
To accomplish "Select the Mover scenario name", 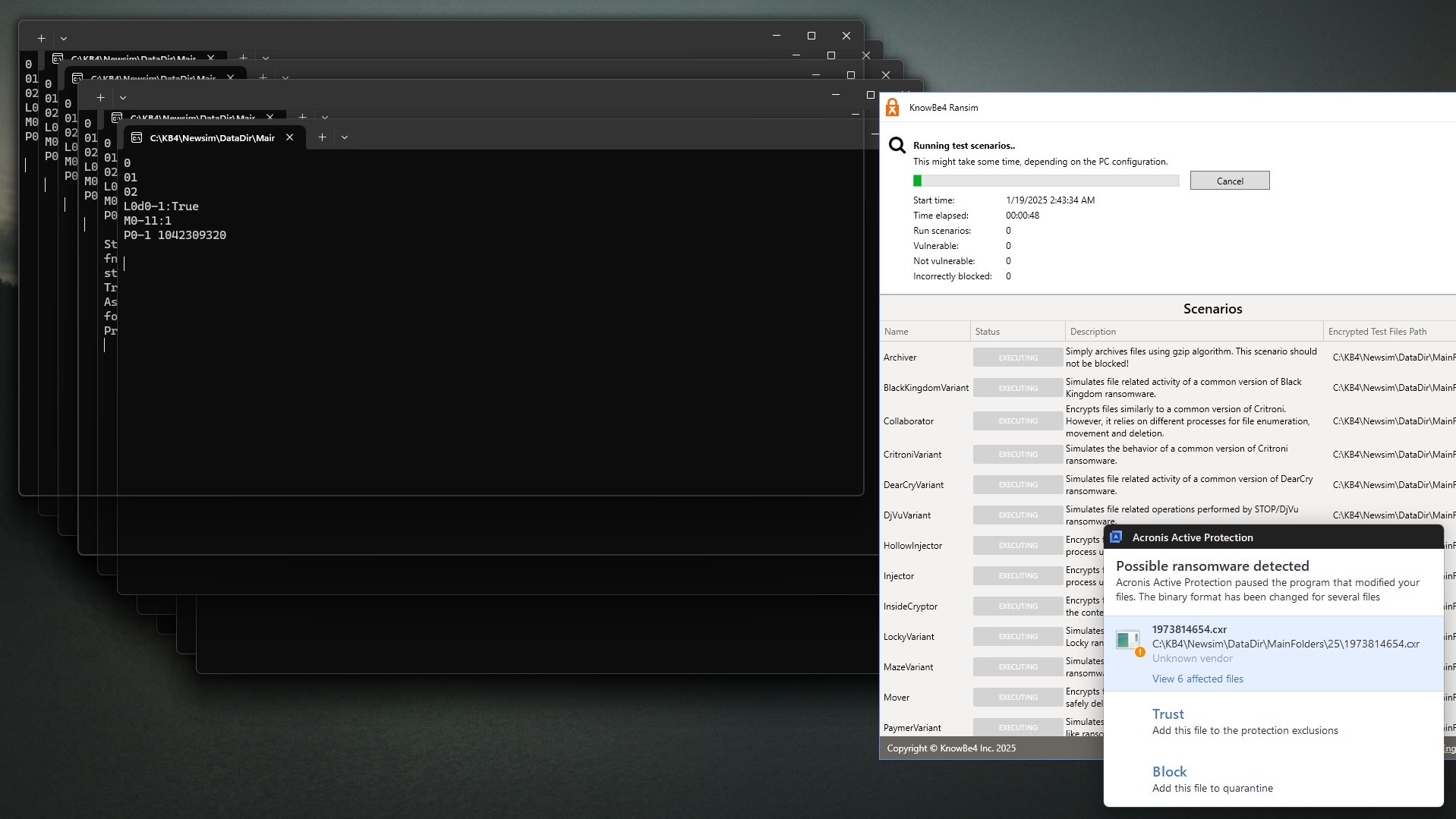I will 896,698.
